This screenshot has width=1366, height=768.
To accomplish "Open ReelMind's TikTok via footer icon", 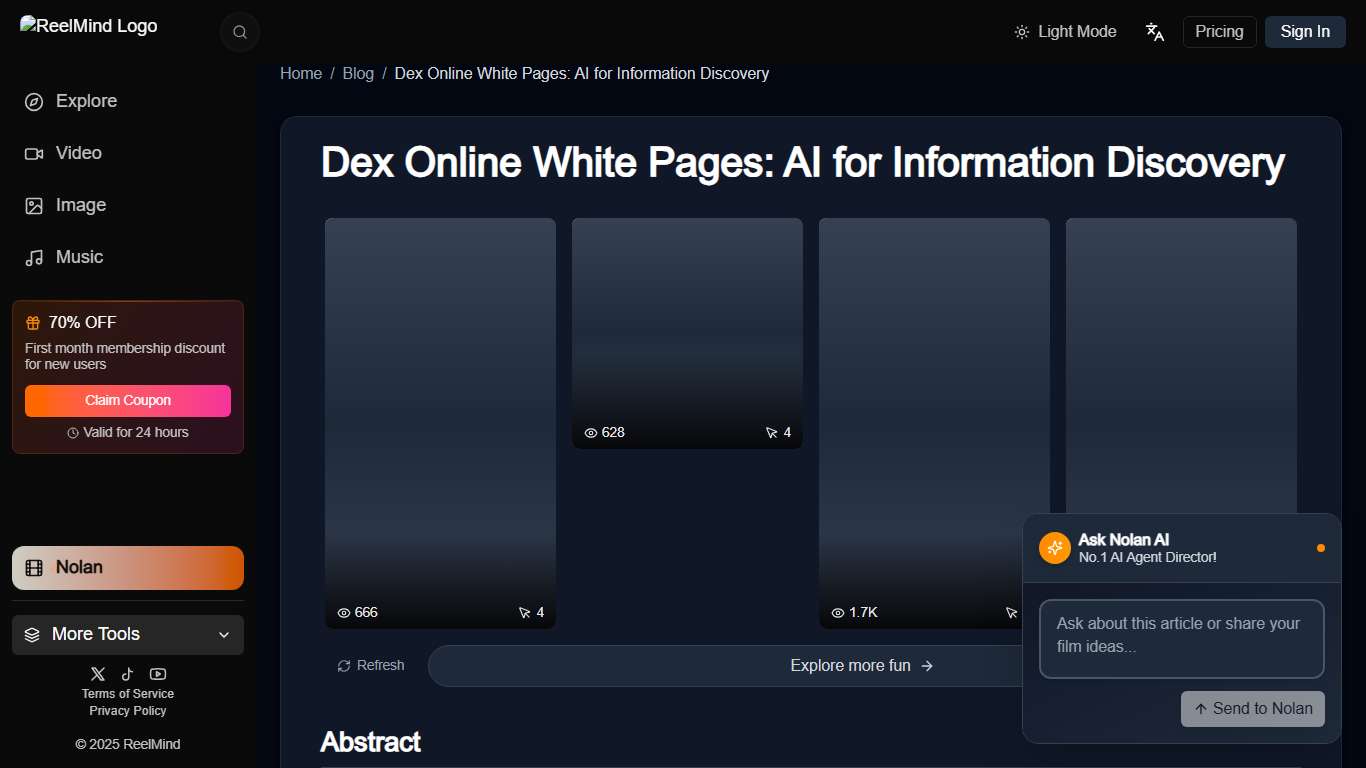I will (x=127, y=674).
